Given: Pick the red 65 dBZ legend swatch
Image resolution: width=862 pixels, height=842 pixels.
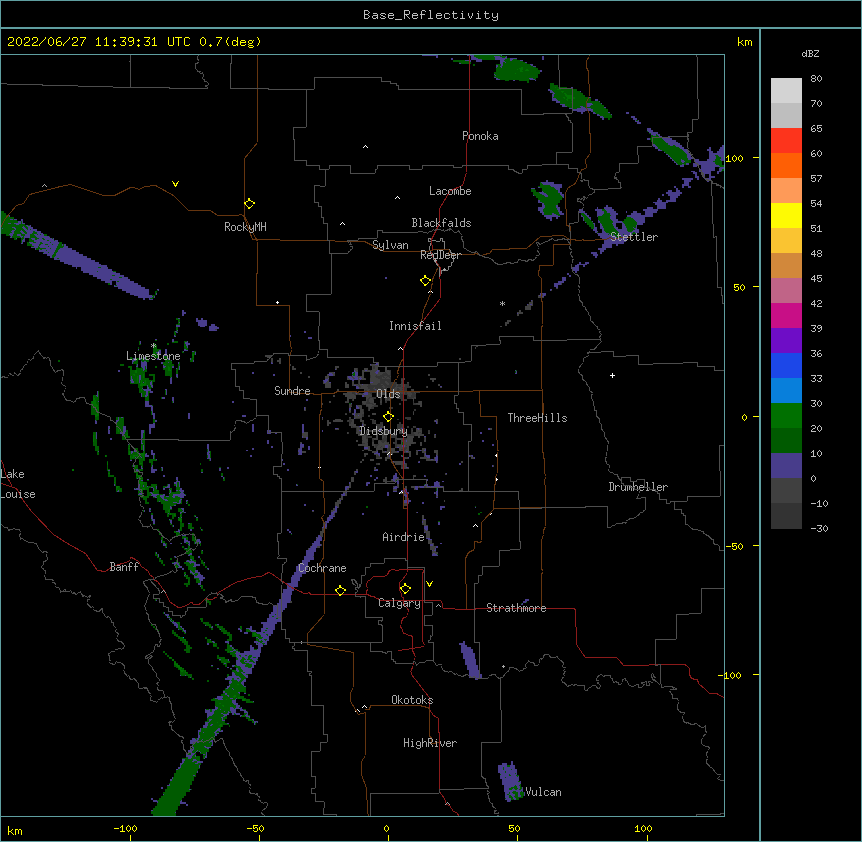Looking at the screenshot, I should [786, 140].
